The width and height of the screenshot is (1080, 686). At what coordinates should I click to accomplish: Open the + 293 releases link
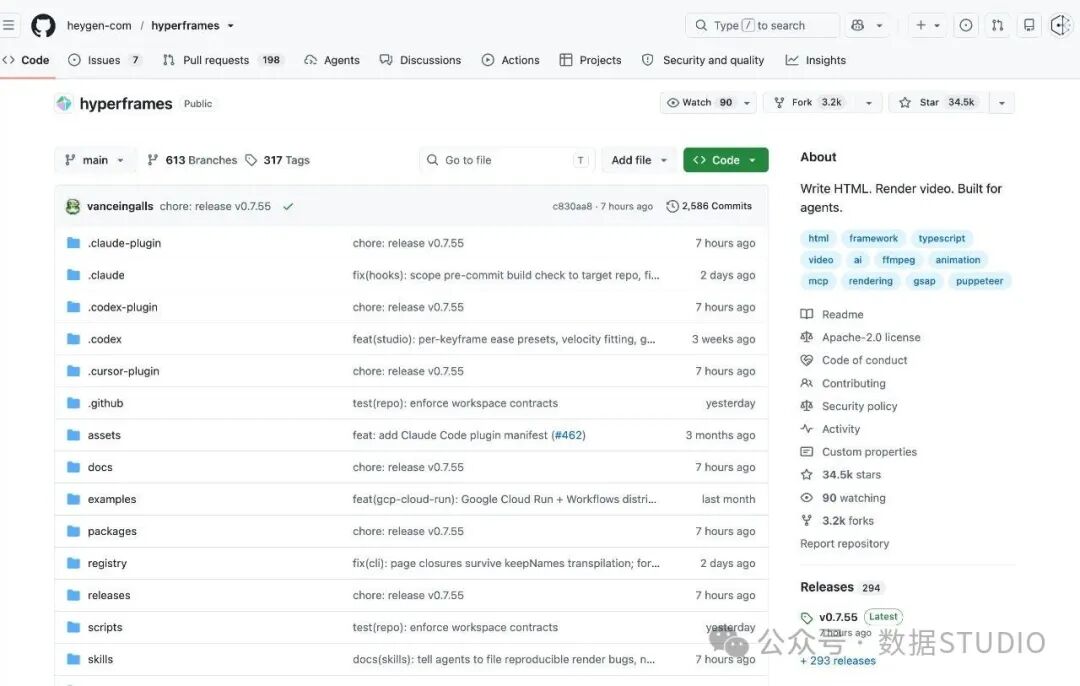click(x=838, y=661)
